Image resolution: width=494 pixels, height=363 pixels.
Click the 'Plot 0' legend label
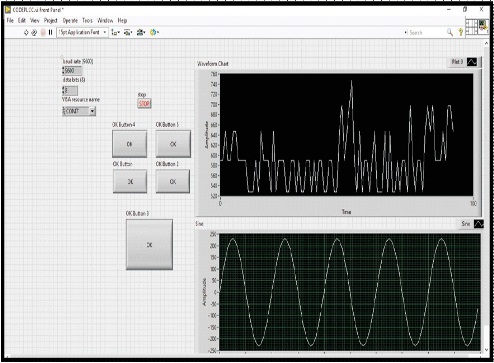tap(457, 62)
